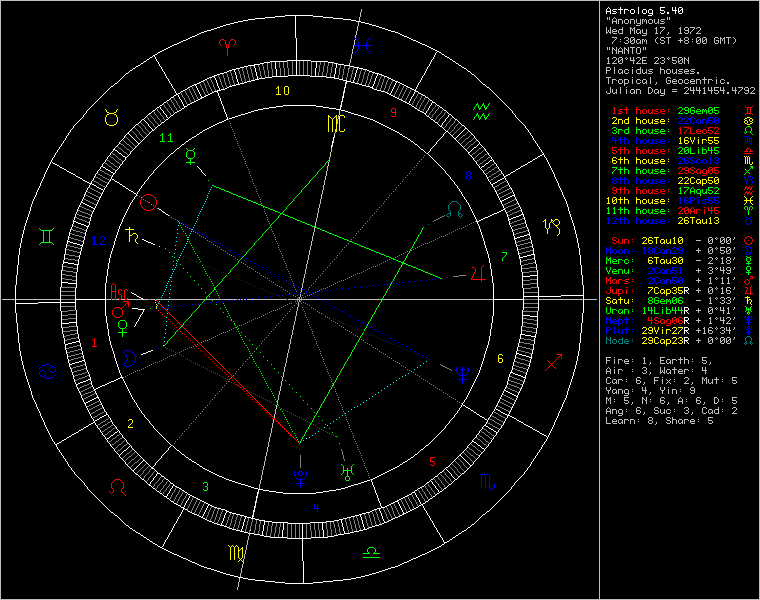Click the '1st house: 29Gem05' row

point(682,111)
